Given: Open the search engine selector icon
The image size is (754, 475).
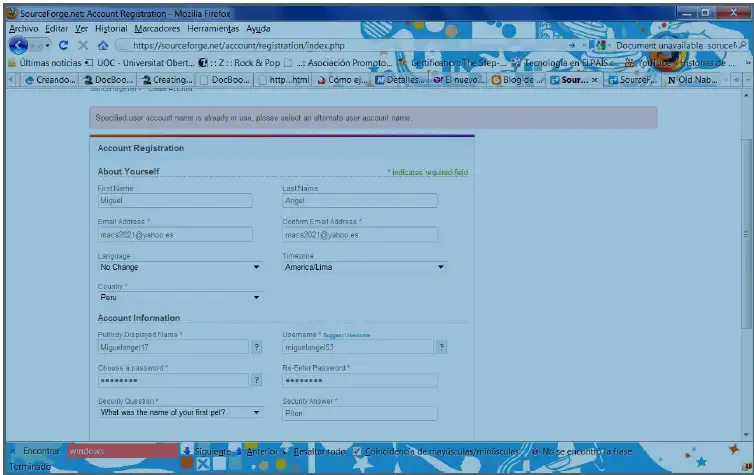Looking at the screenshot, I should tap(601, 45).
